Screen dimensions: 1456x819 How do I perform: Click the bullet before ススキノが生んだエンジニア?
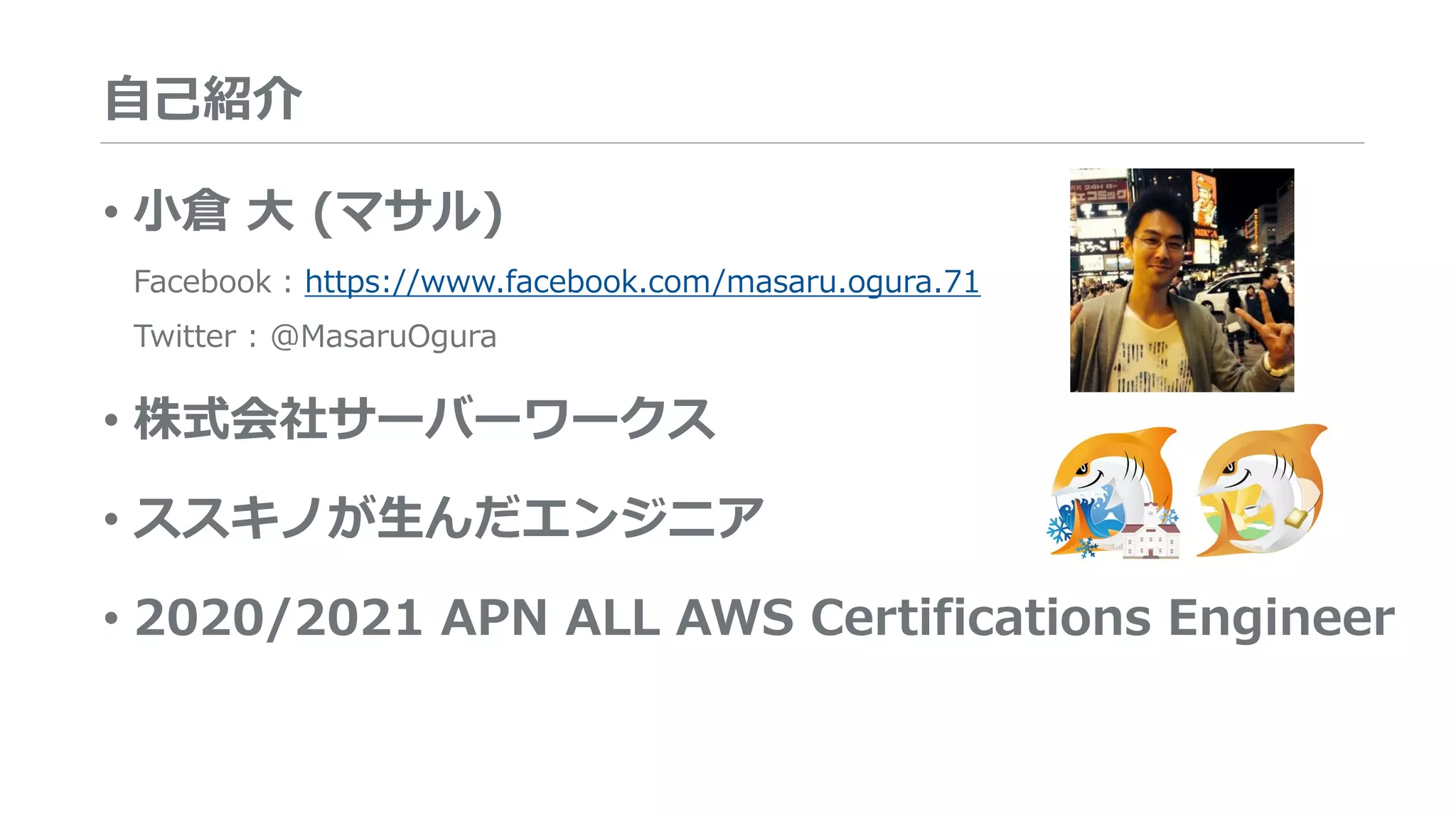110,518
